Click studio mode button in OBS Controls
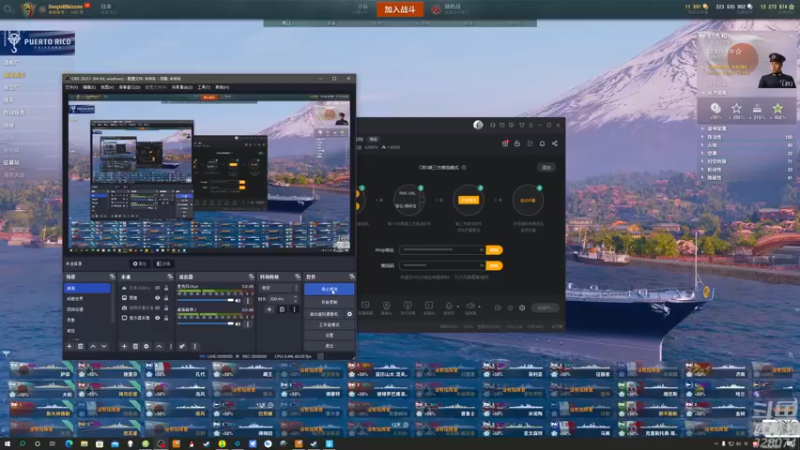This screenshot has height=450, width=800. click(x=329, y=324)
